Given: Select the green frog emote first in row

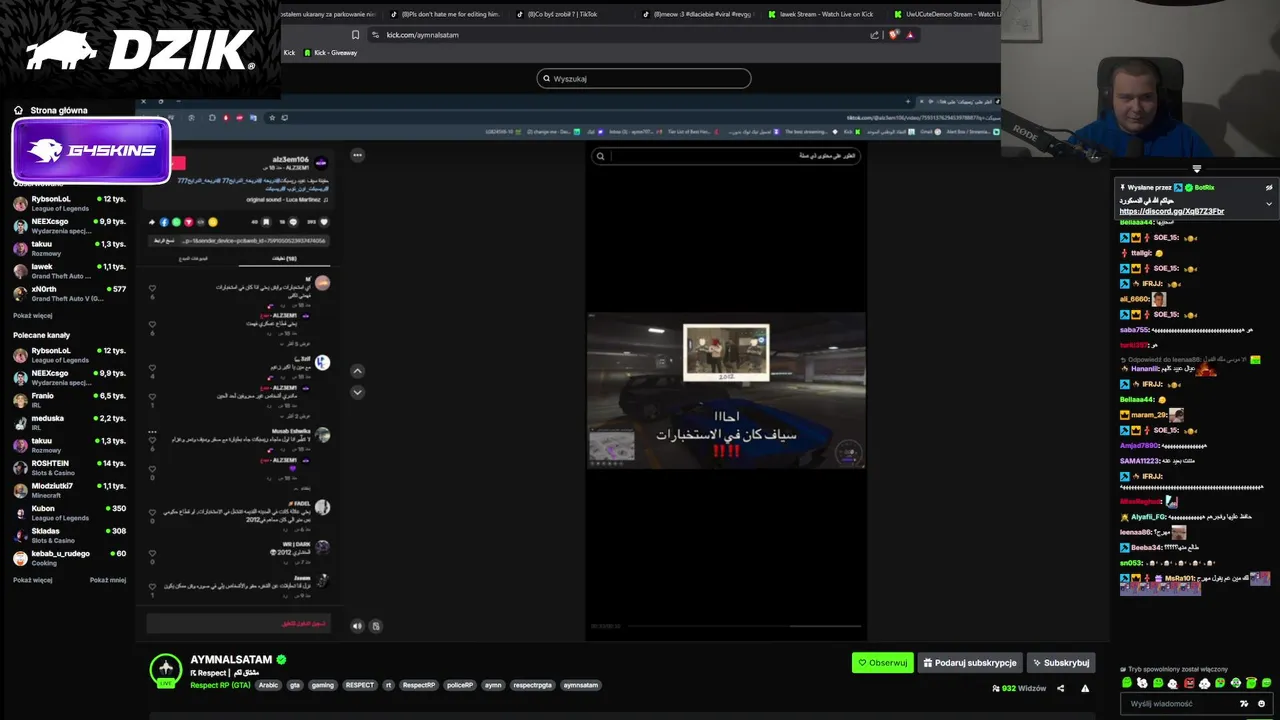Looking at the screenshot, I should [1127, 683].
